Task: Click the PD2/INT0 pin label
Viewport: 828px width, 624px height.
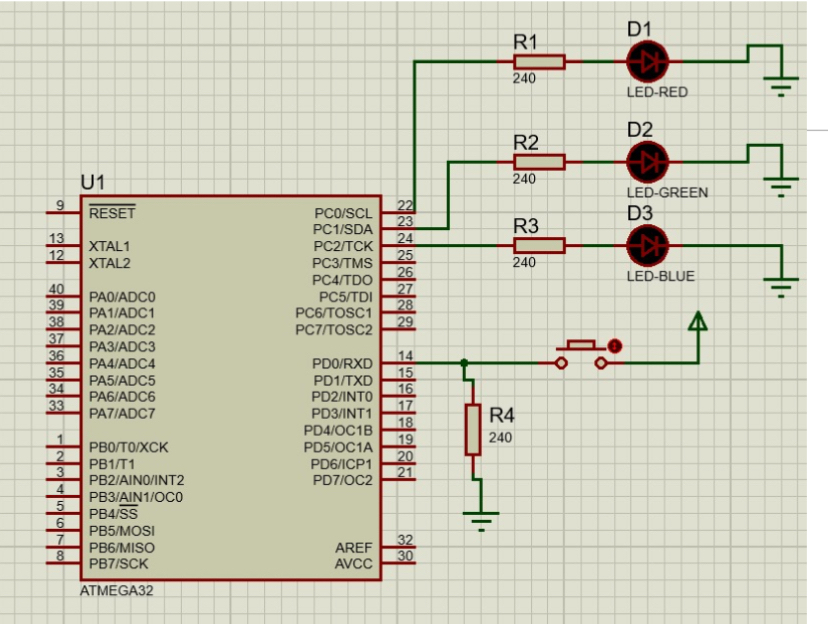Action: [x=342, y=396]
